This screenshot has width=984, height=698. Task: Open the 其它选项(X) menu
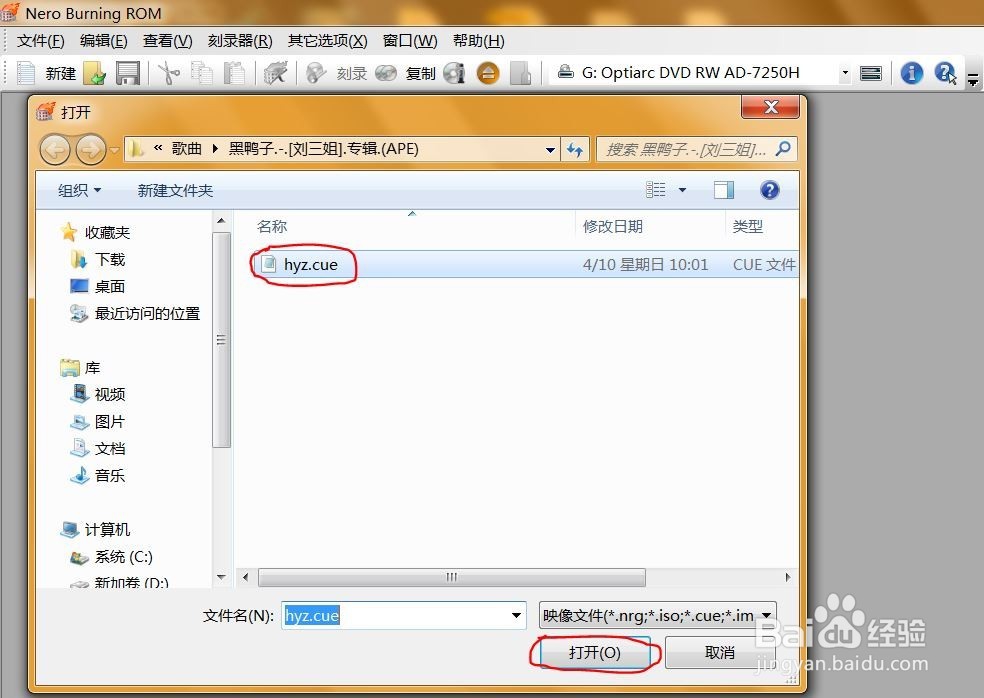[327, 41]
